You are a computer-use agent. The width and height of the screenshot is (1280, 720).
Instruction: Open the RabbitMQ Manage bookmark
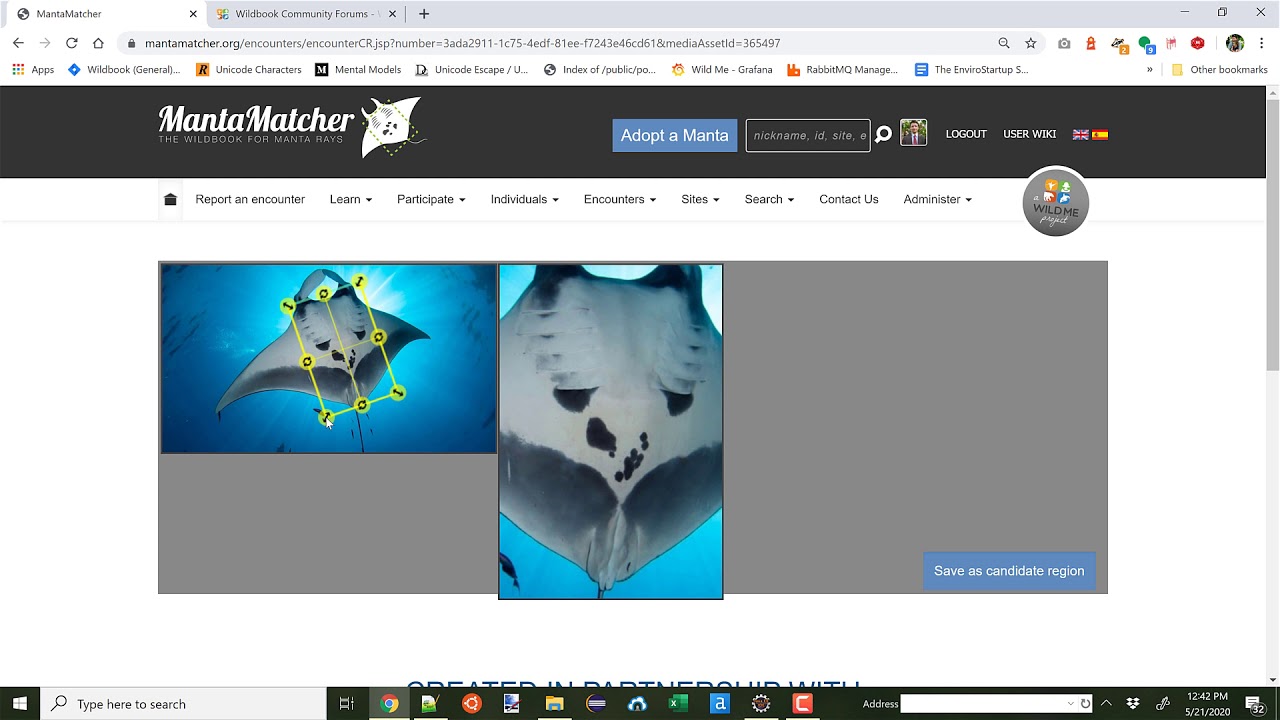(843, 70)
